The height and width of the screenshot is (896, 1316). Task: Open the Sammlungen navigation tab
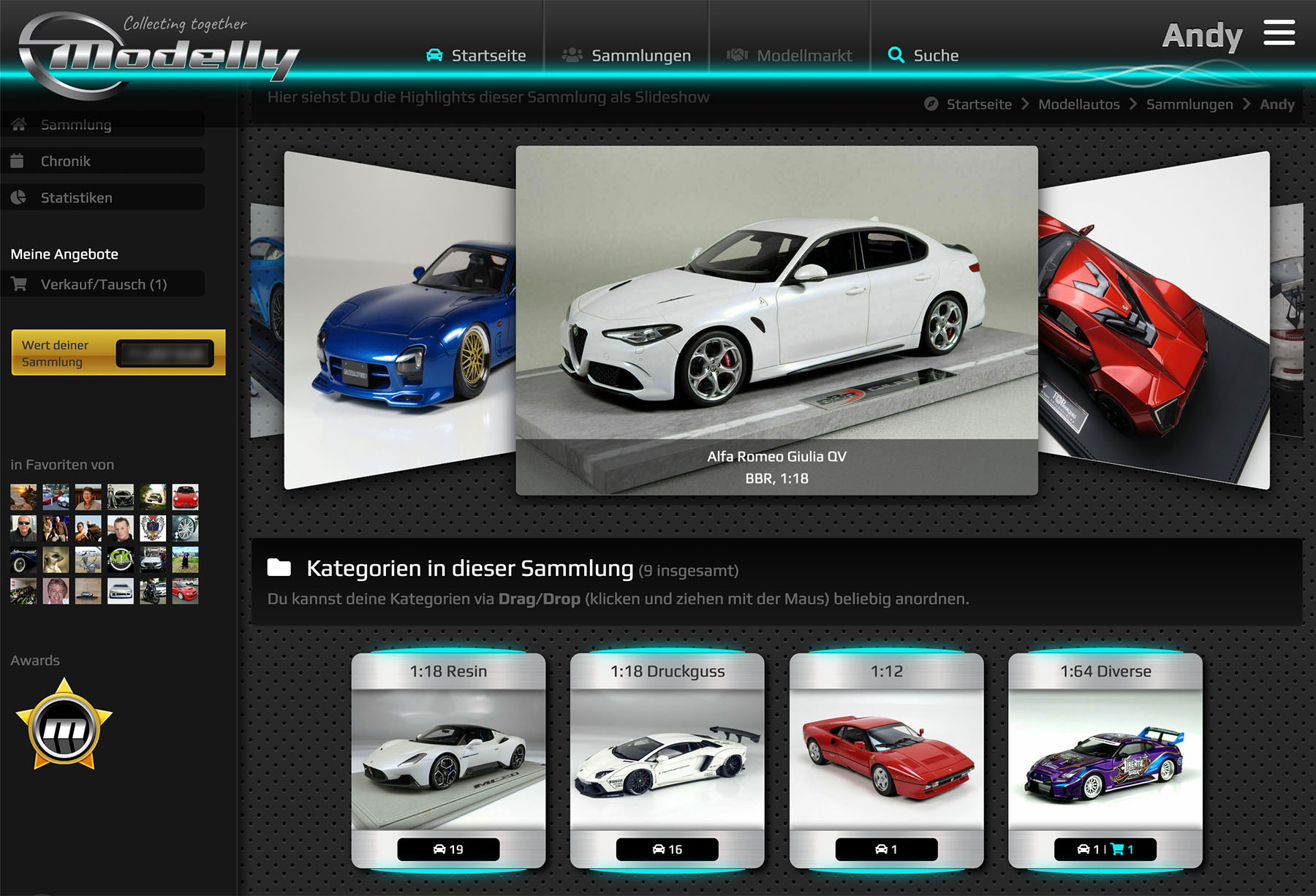click(x=627, y=56)
